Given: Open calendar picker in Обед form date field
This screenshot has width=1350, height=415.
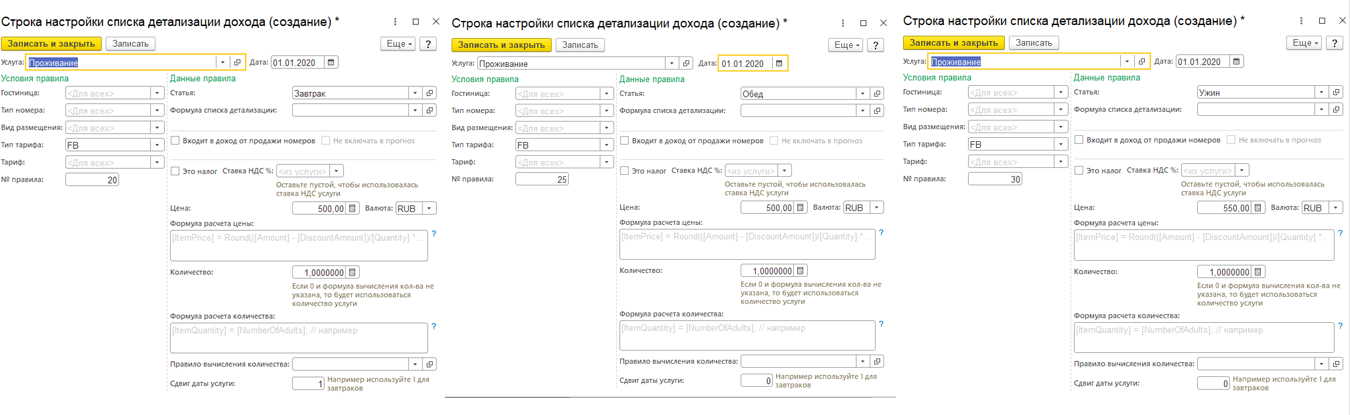Looking at the screenshot, I should coord(779,64).
